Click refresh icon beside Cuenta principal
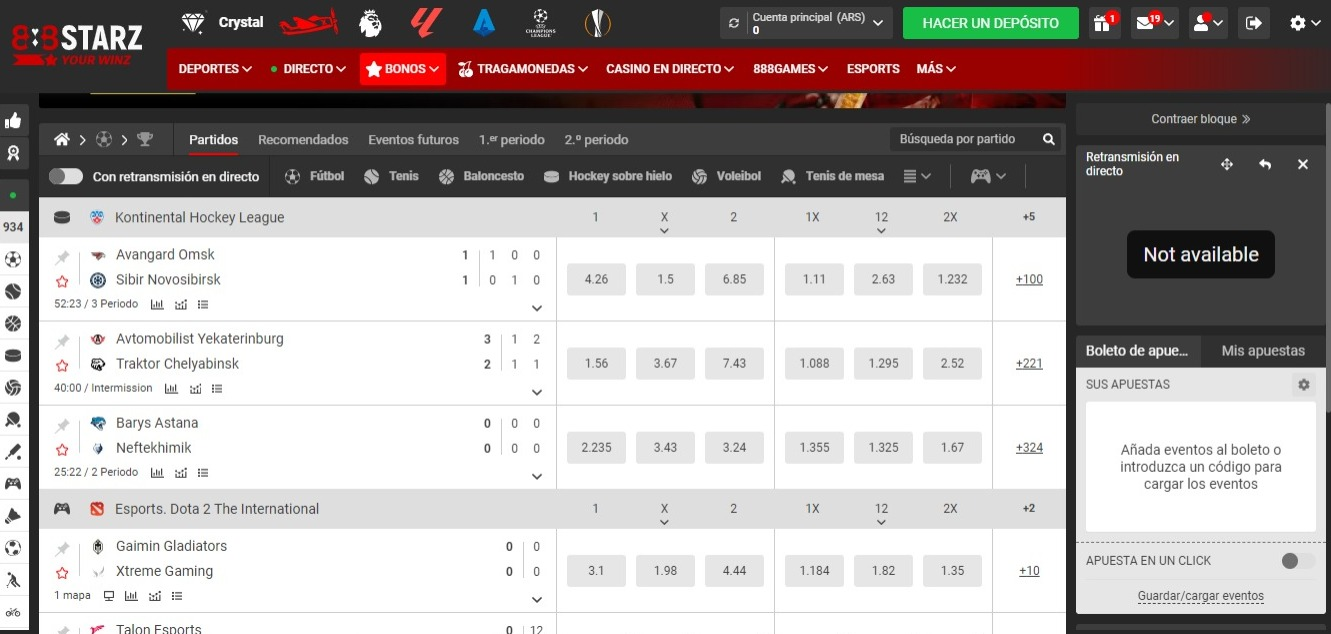Image resolution: width=1331 pixels, height=634 pixels. [735, 23]
